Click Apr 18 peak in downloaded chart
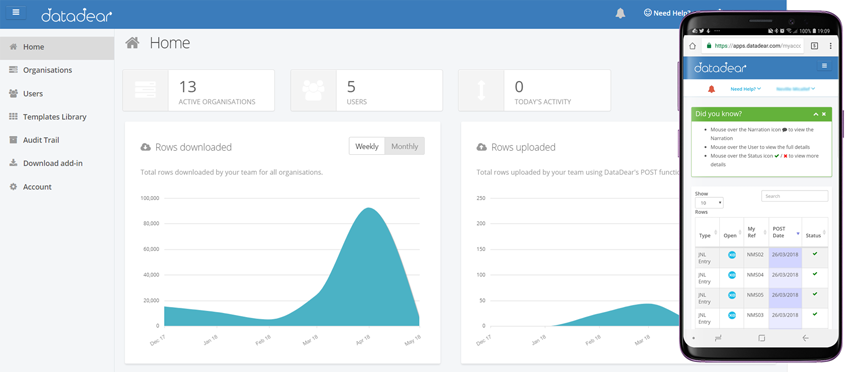 coord(369,208)
